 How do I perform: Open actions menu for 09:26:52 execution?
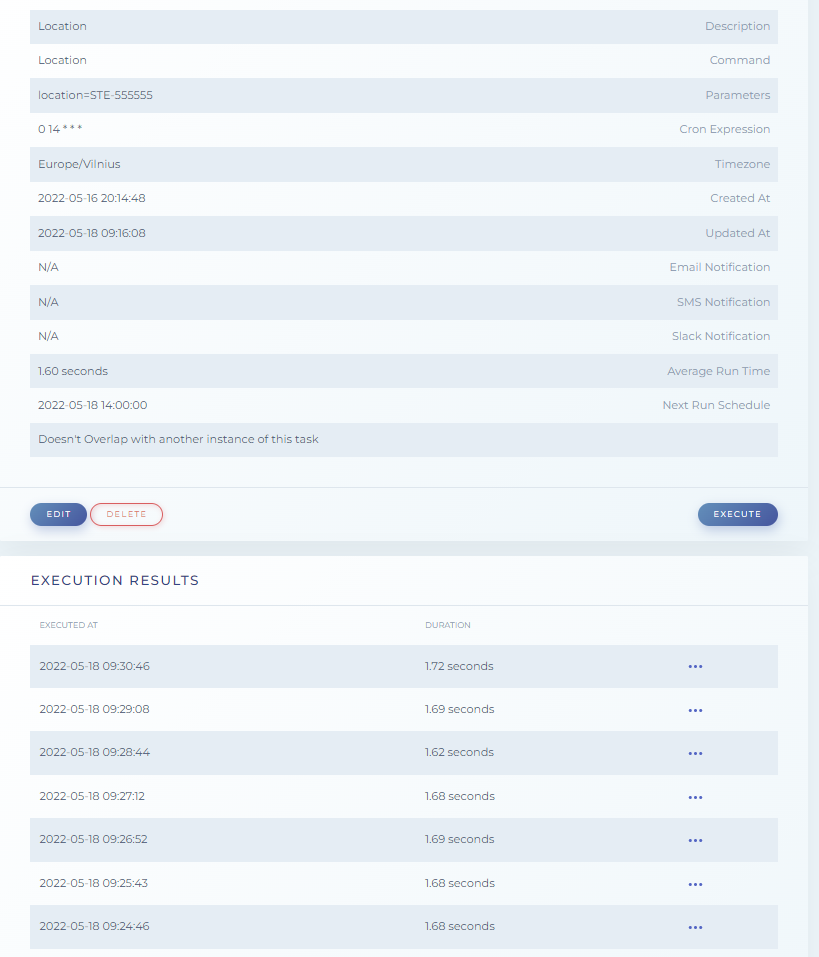[x=695, y=839]
